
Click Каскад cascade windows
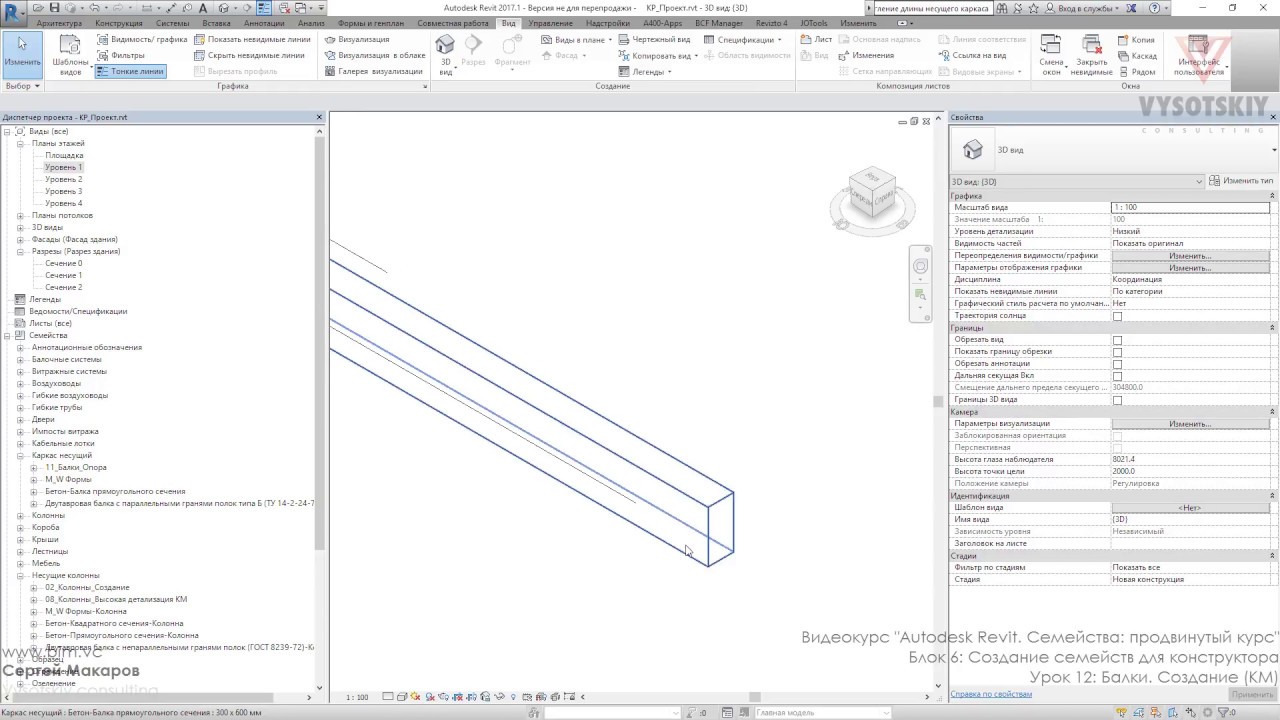(x=1138, y=56)
